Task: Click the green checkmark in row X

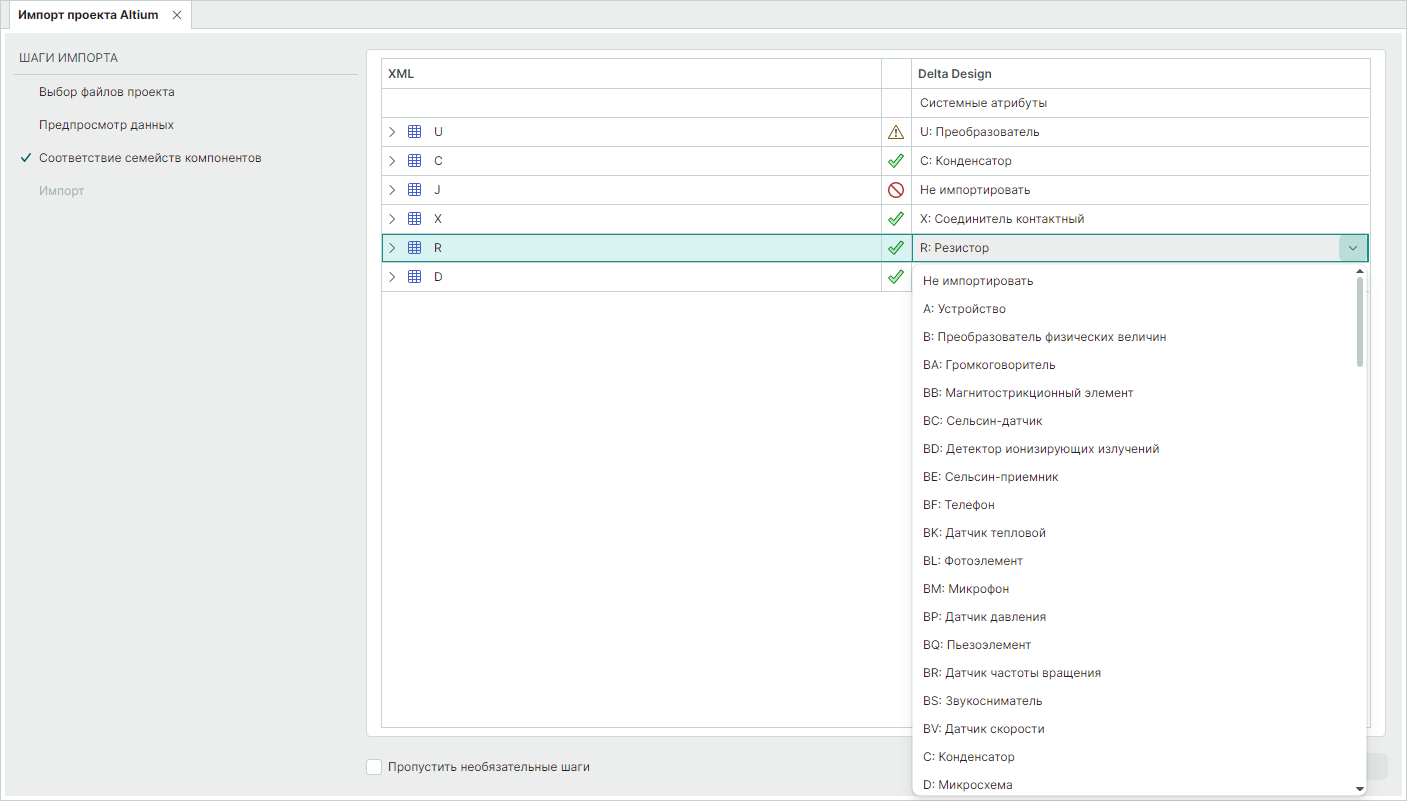Action: point(896,219)
